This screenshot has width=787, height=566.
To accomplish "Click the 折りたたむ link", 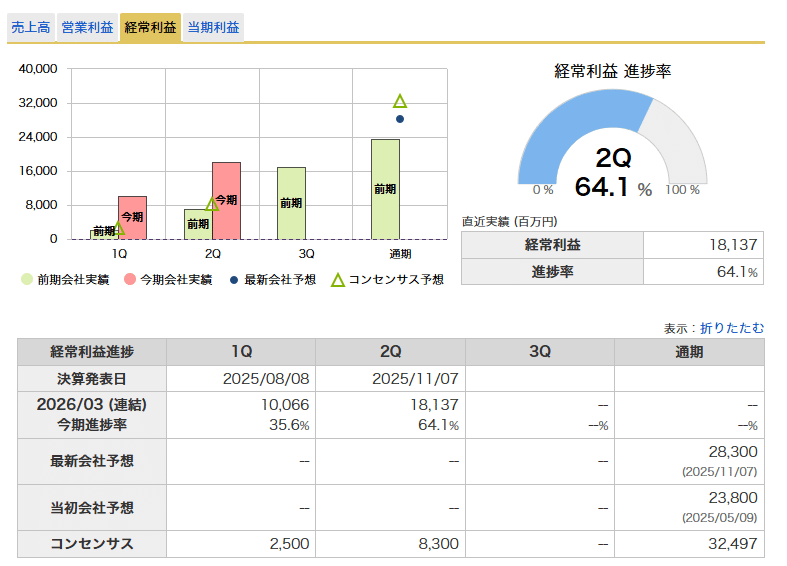I will [x=732, y=328].
